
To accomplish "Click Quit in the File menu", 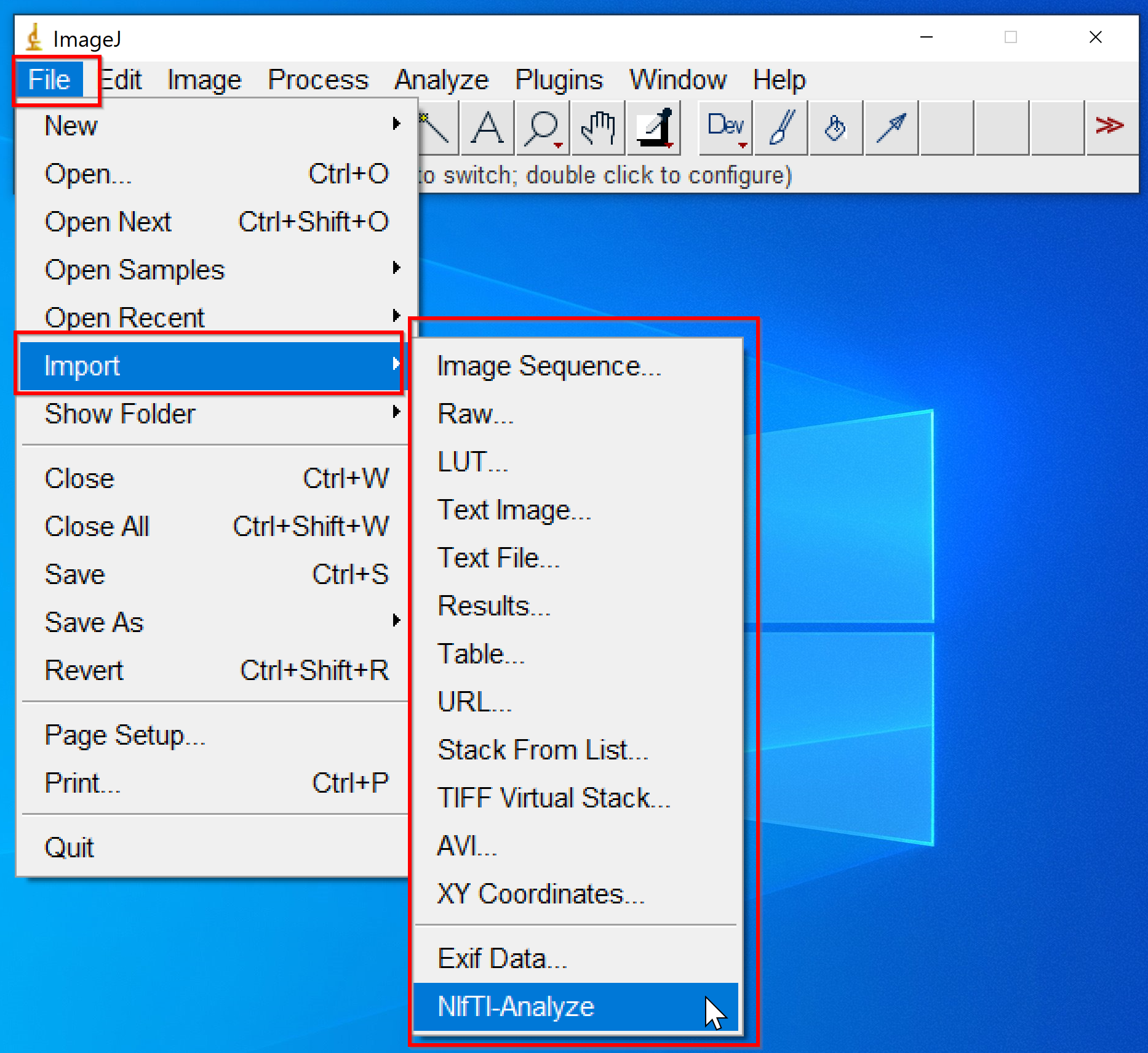I will click(70, 847).
